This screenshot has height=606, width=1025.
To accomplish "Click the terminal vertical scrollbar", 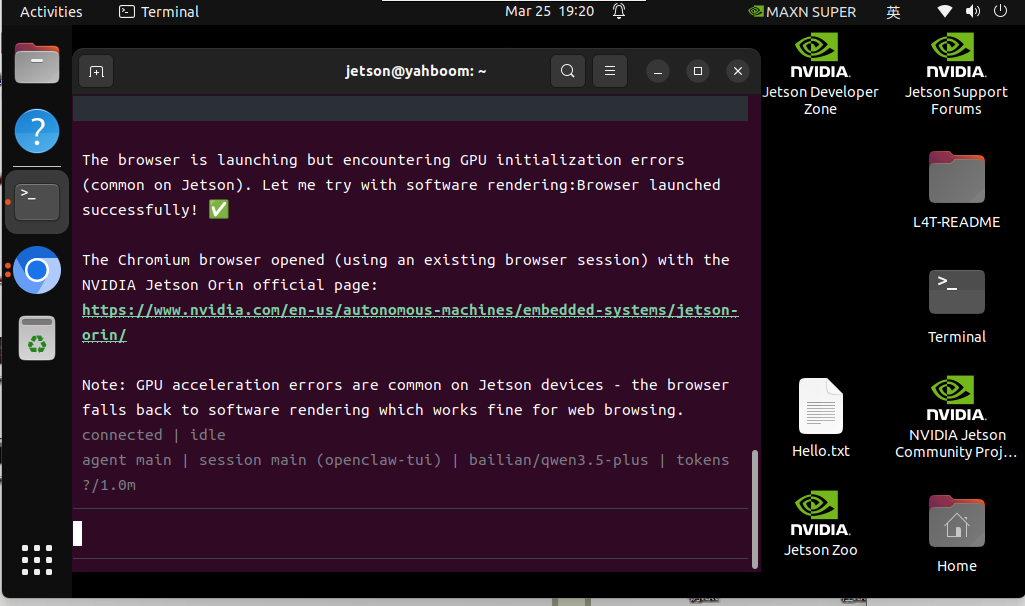I will point(755,509).
